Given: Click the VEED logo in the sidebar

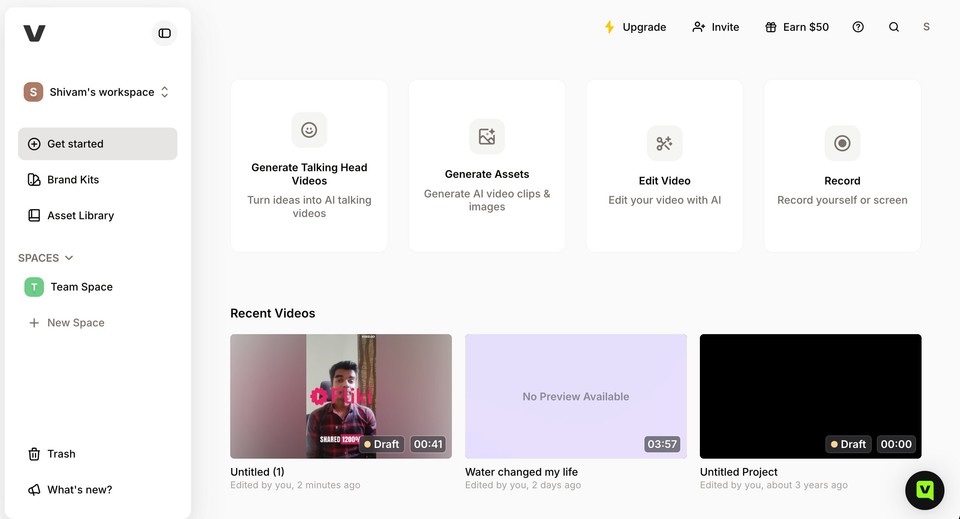Looking at the screenshot, I should pyautogui.click(x=34, y=33).
